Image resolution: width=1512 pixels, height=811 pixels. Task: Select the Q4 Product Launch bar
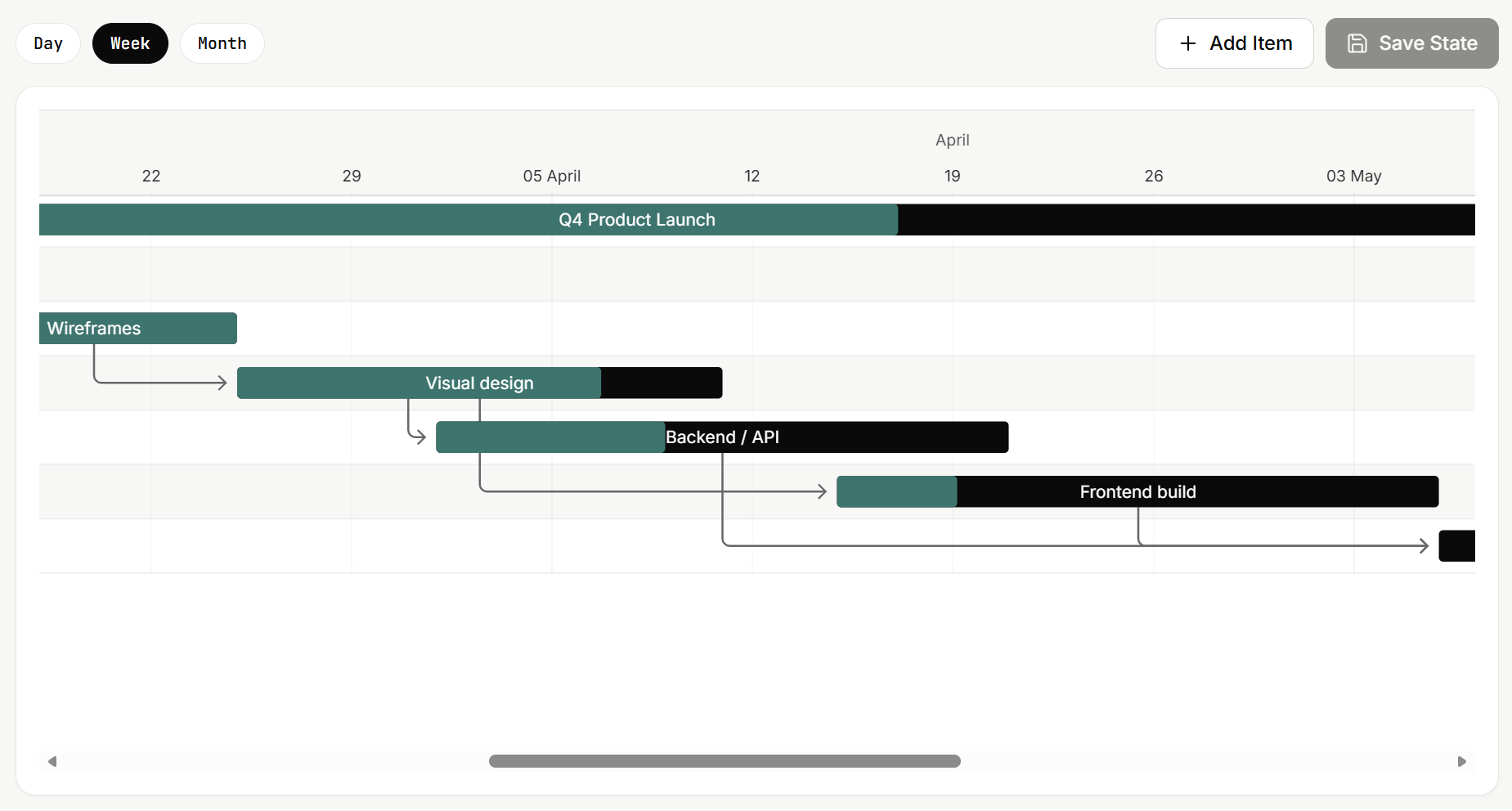(757, 220)
